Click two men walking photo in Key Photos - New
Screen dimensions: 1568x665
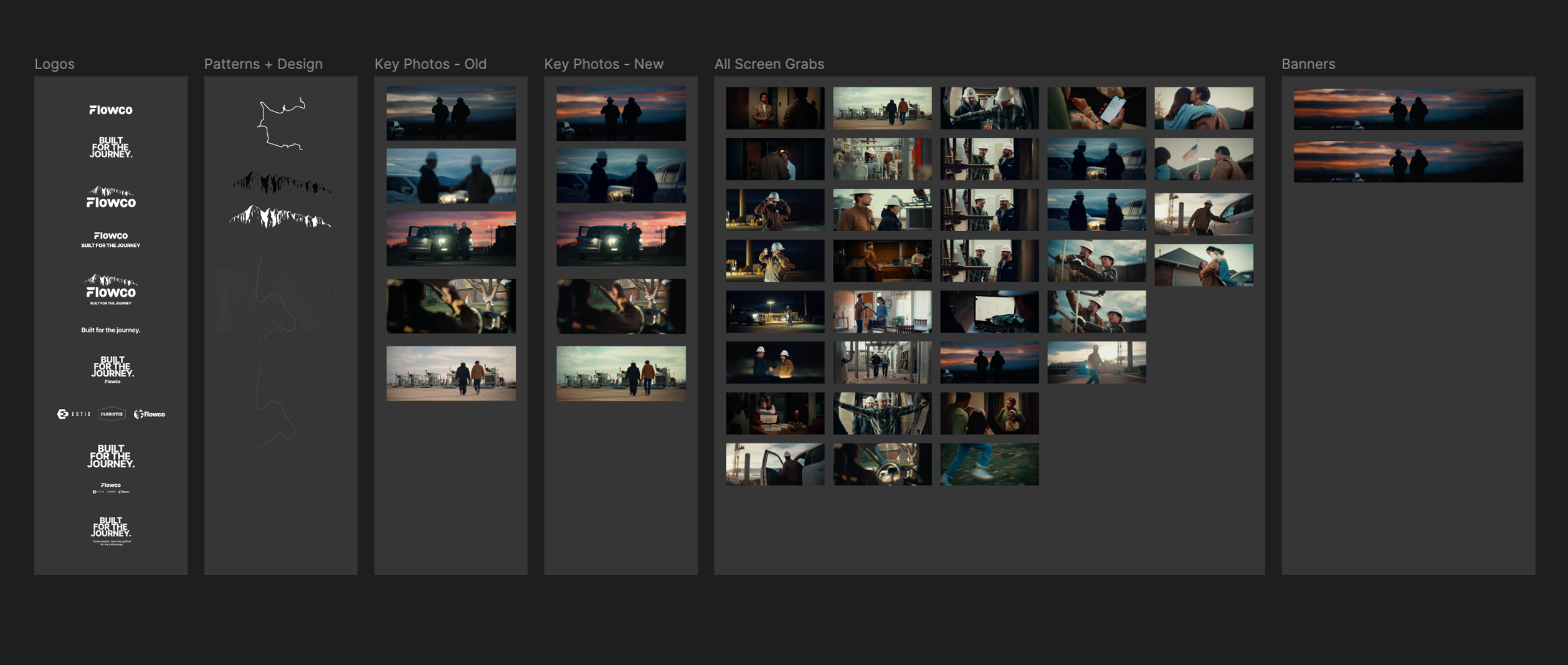[621, 373]
